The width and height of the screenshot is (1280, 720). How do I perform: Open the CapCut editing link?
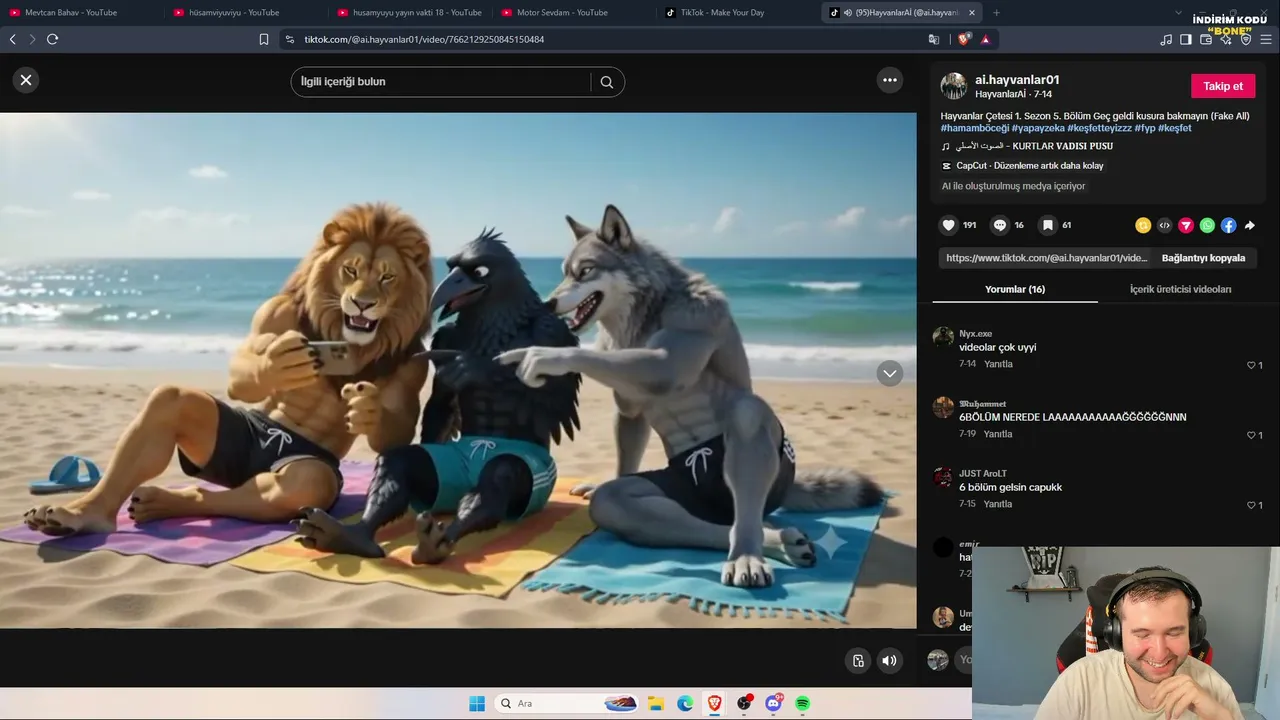[x=1023, y=166]
